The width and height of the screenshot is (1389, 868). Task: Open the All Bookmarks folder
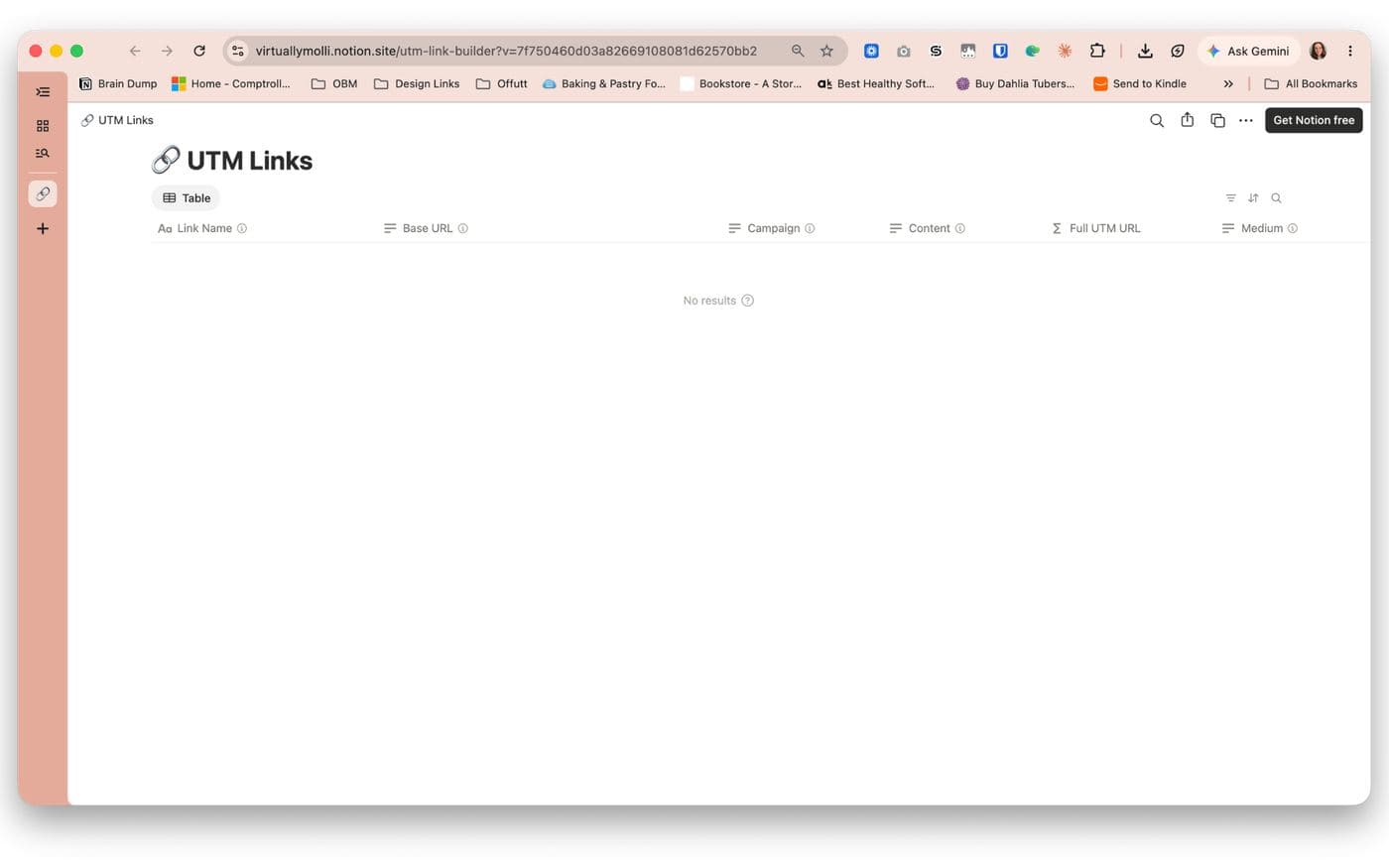1311,84
